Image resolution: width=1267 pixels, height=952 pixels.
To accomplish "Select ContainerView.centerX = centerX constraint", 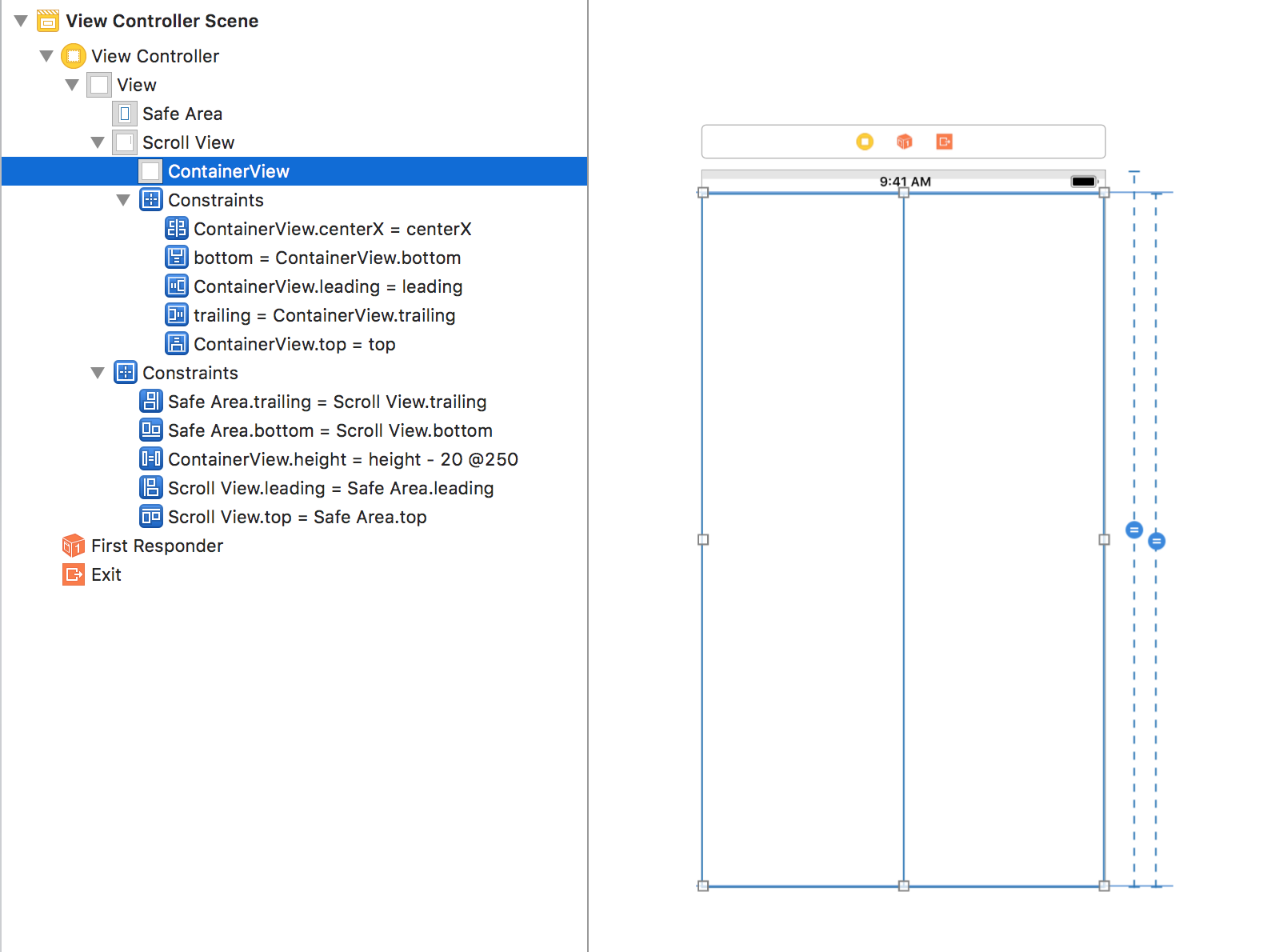I will (333, 229).
